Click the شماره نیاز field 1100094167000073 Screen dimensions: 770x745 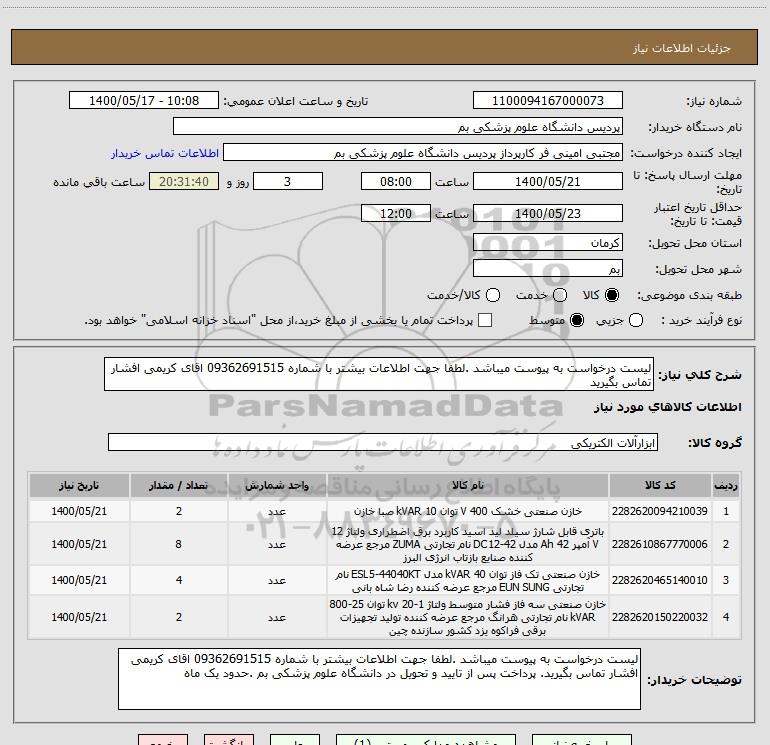(548, 101)
